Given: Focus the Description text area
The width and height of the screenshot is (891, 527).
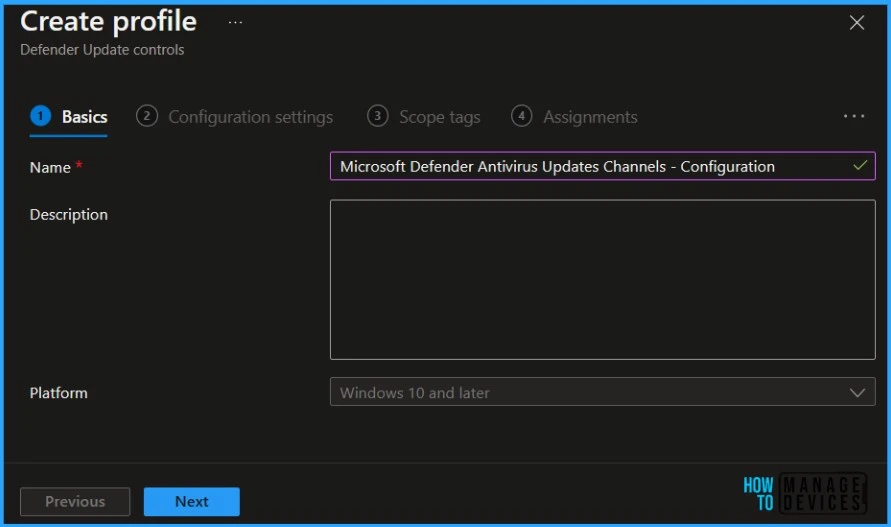Looking at the screenshot, I should (x=602, y=279).
